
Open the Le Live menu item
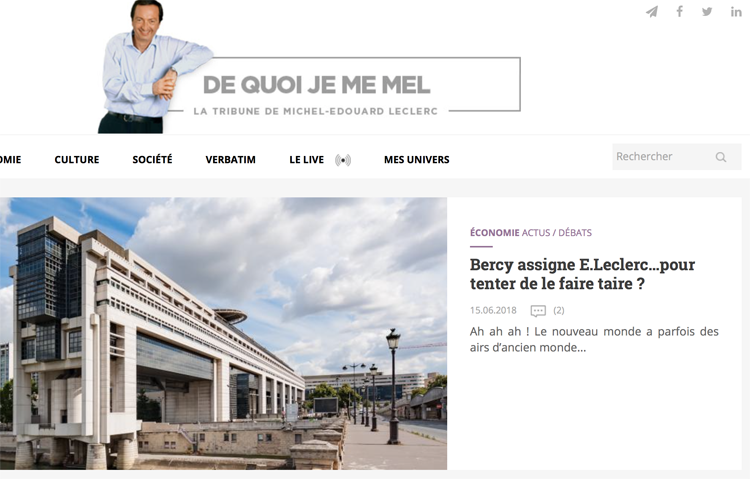(x=307, y=159)
